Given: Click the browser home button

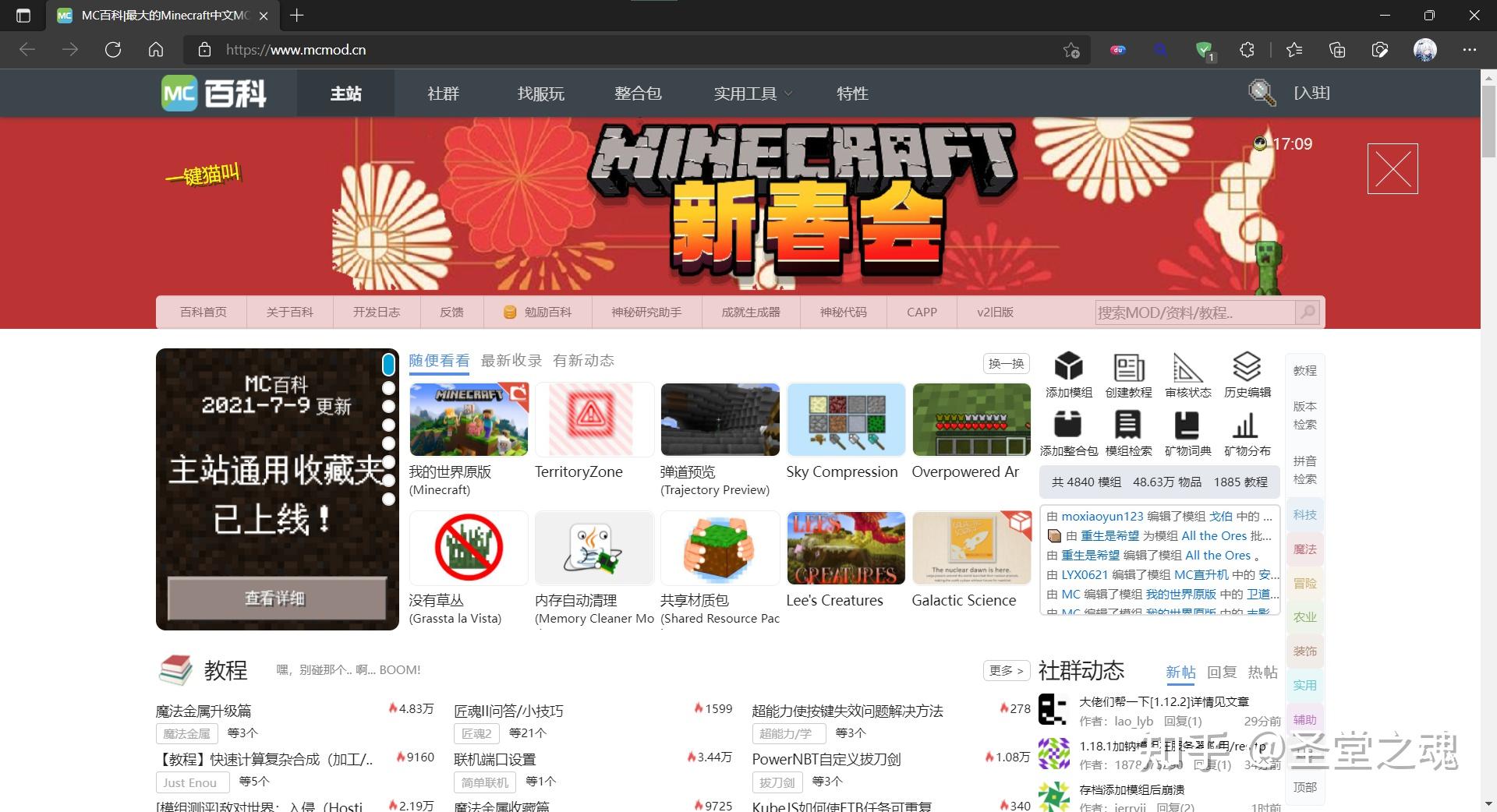Looking at the screenshot, I should (x=156, y=50).
